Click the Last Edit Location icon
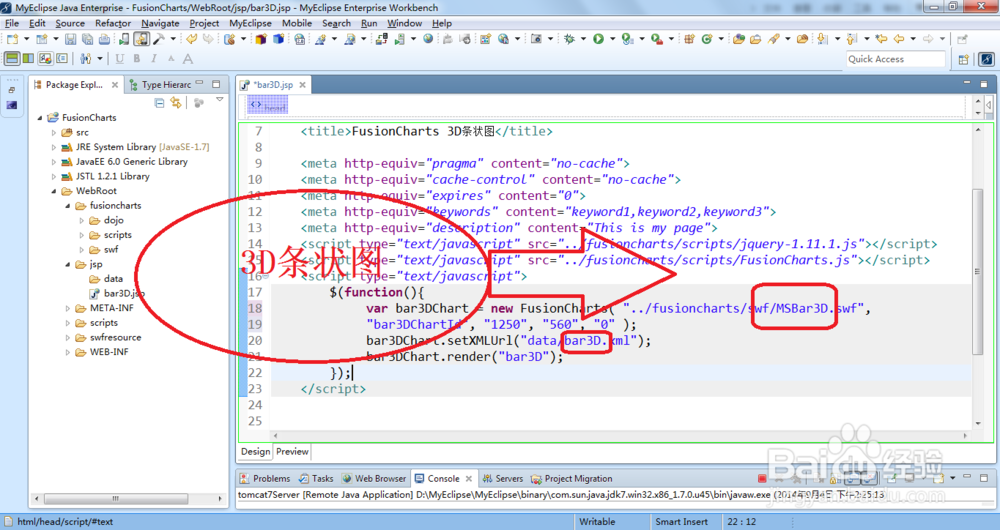 [x=881, y=39]
